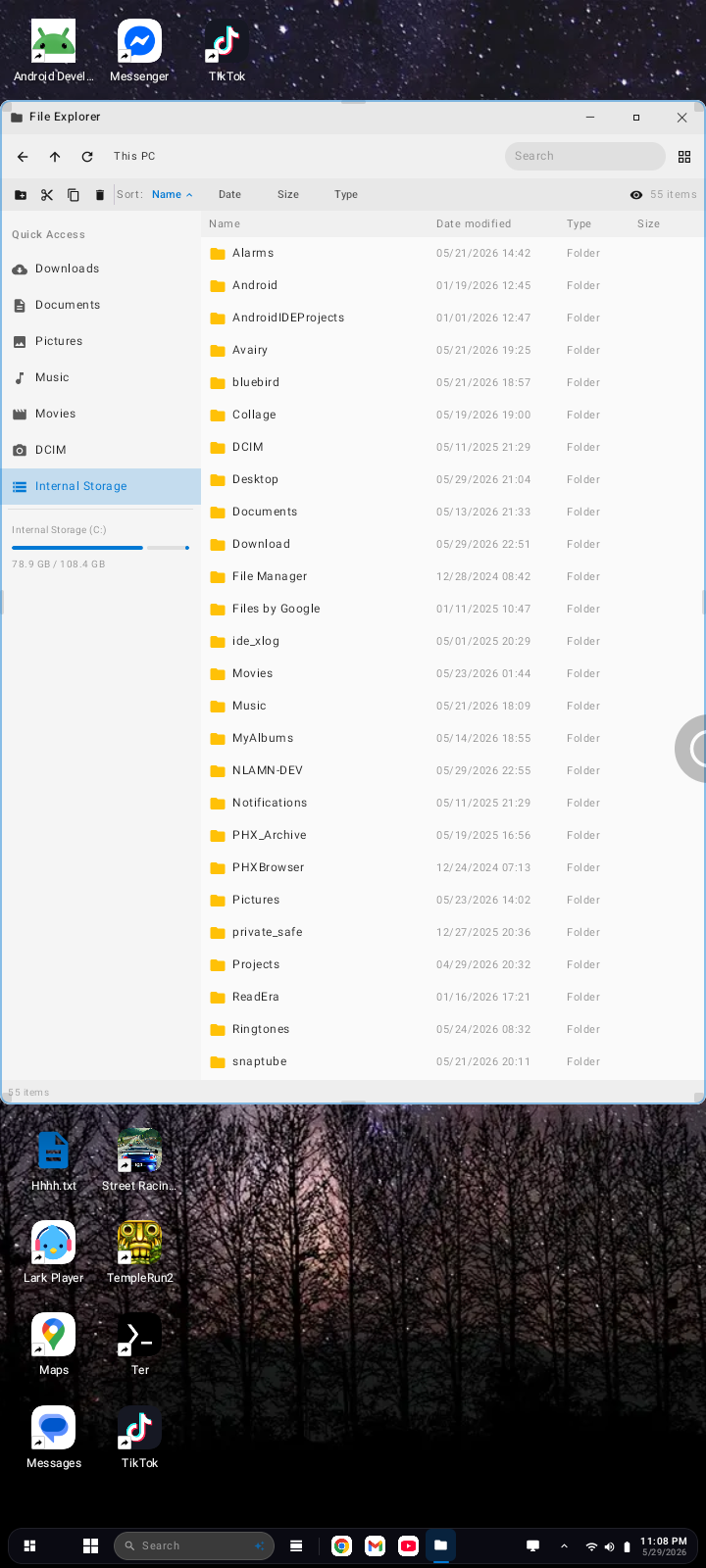The height and width of the screenshot is (1568, 706).
Task: Click the file explorer Search field
Action: 585,156
